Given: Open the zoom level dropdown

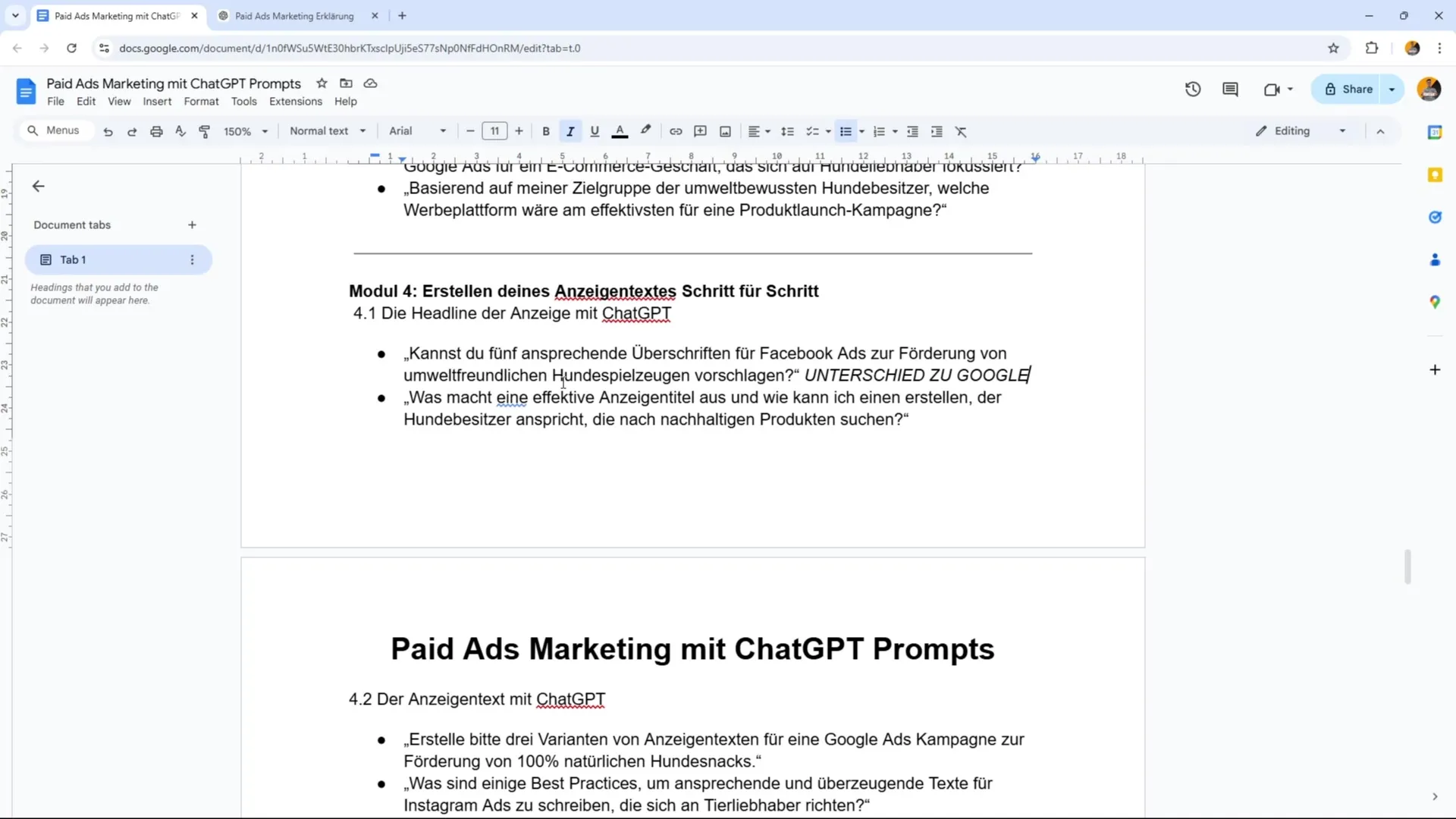Looking at the screenshot, I should 246,131.
